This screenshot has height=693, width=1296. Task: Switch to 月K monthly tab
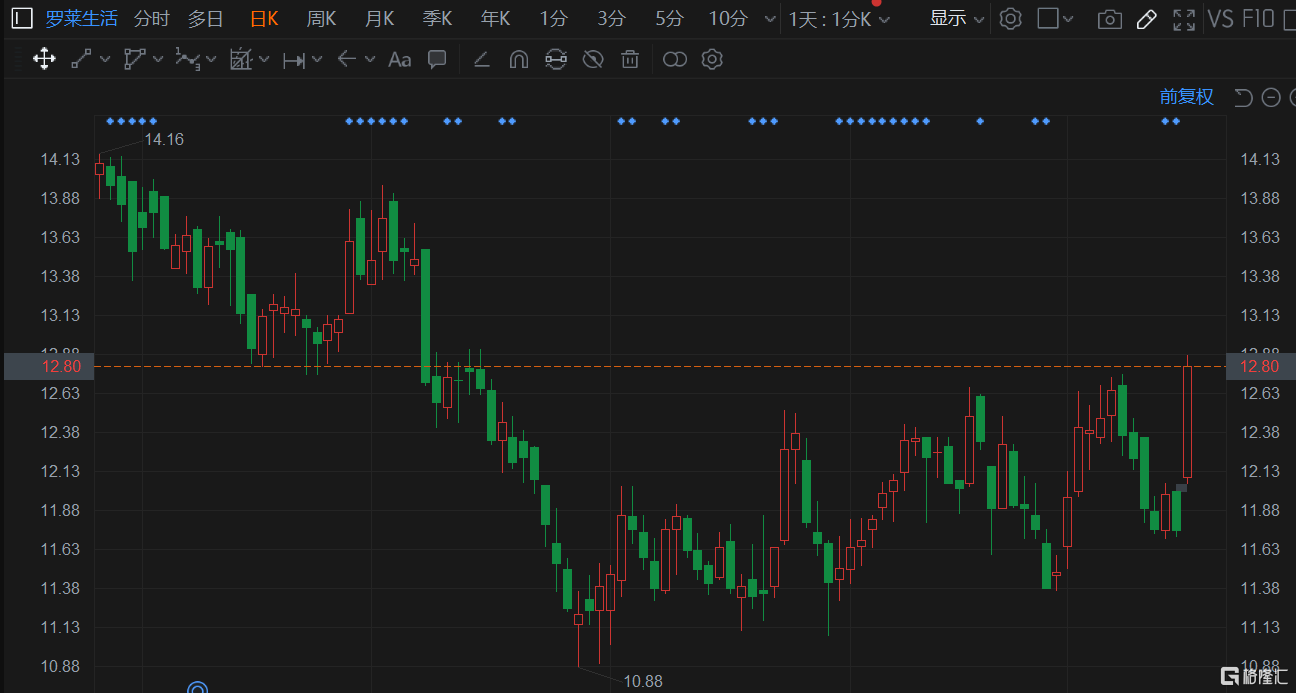(380, 19)
